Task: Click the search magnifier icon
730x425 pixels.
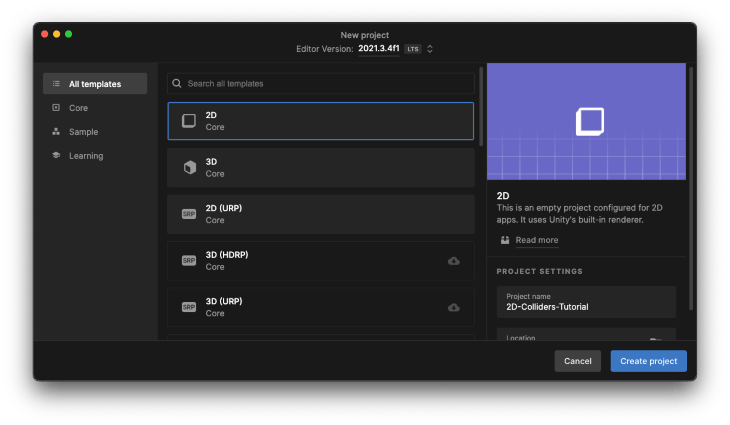Action: pos(177,83)
